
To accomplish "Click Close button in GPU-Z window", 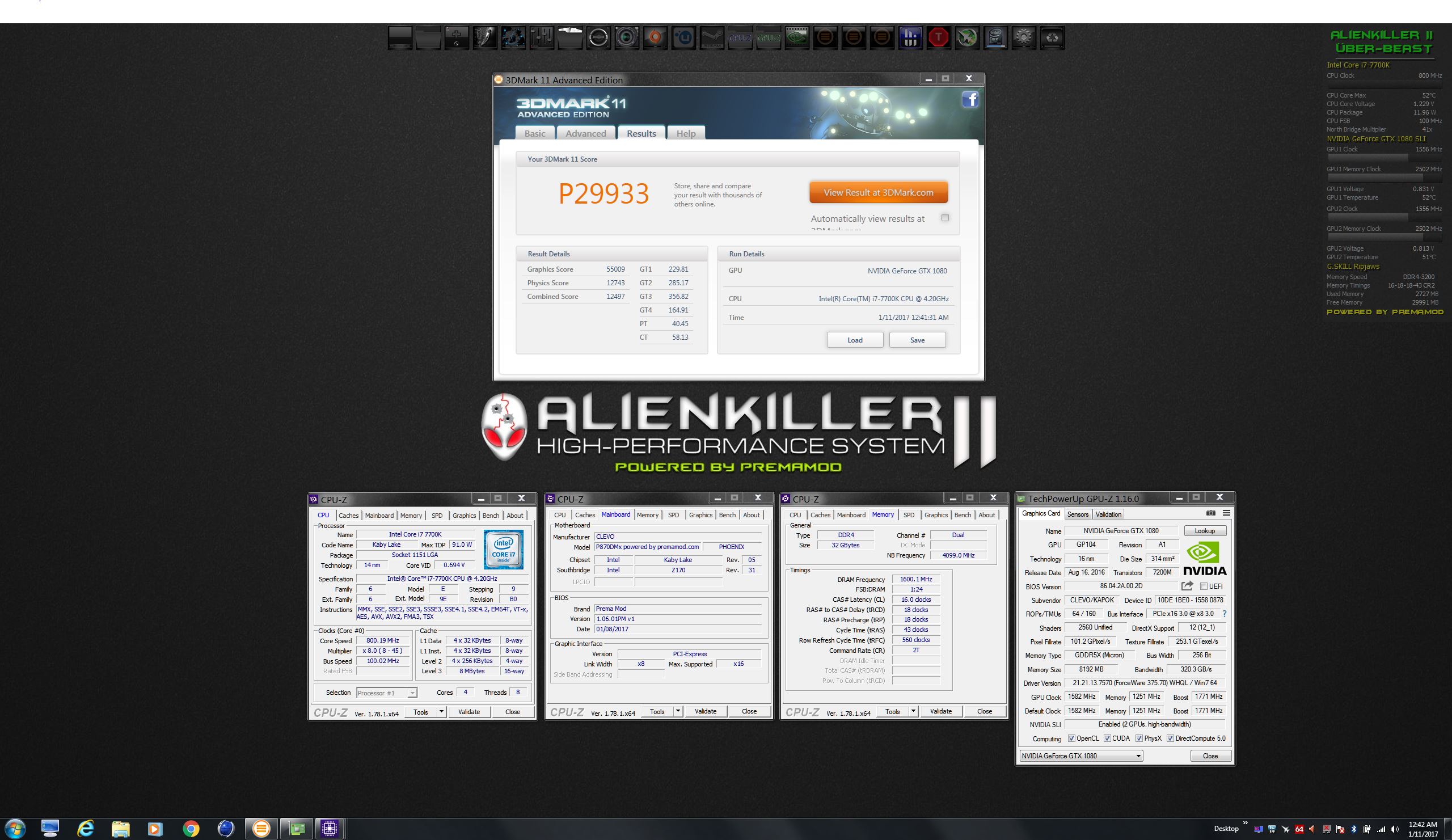I will tap(1210, 756).
